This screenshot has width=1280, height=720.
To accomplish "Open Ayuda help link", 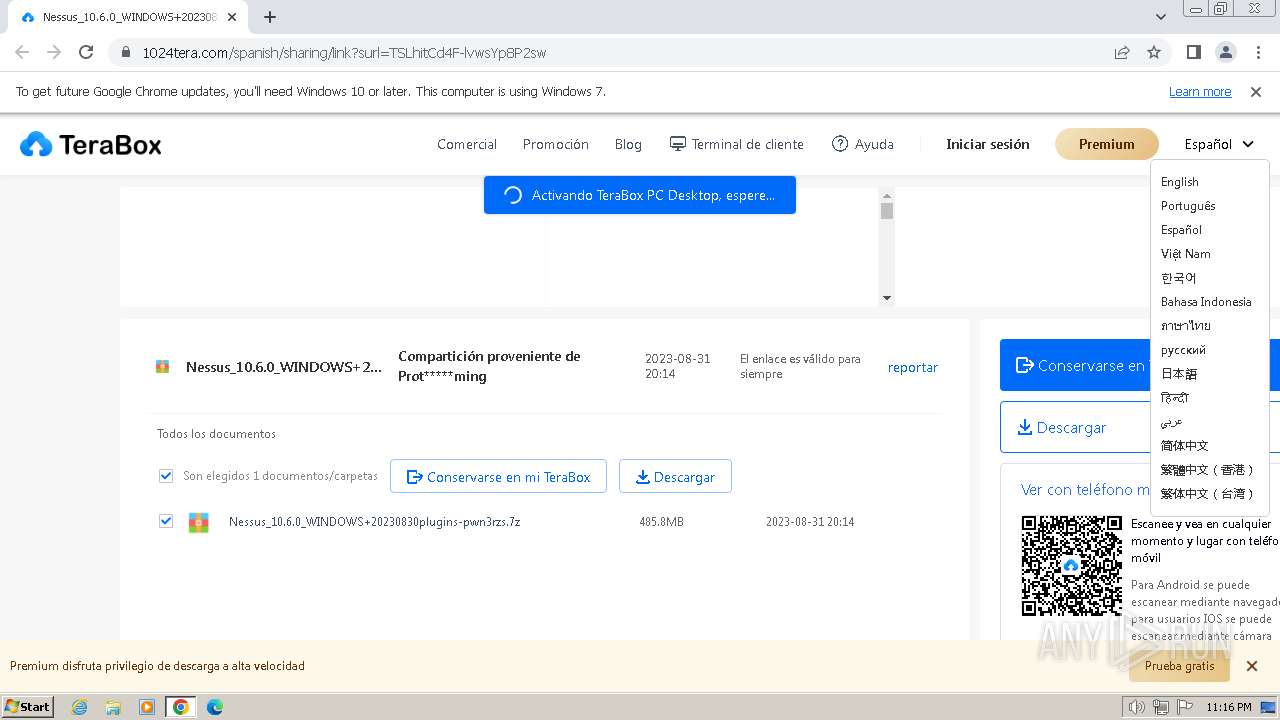I will click(x=863, y=144).
